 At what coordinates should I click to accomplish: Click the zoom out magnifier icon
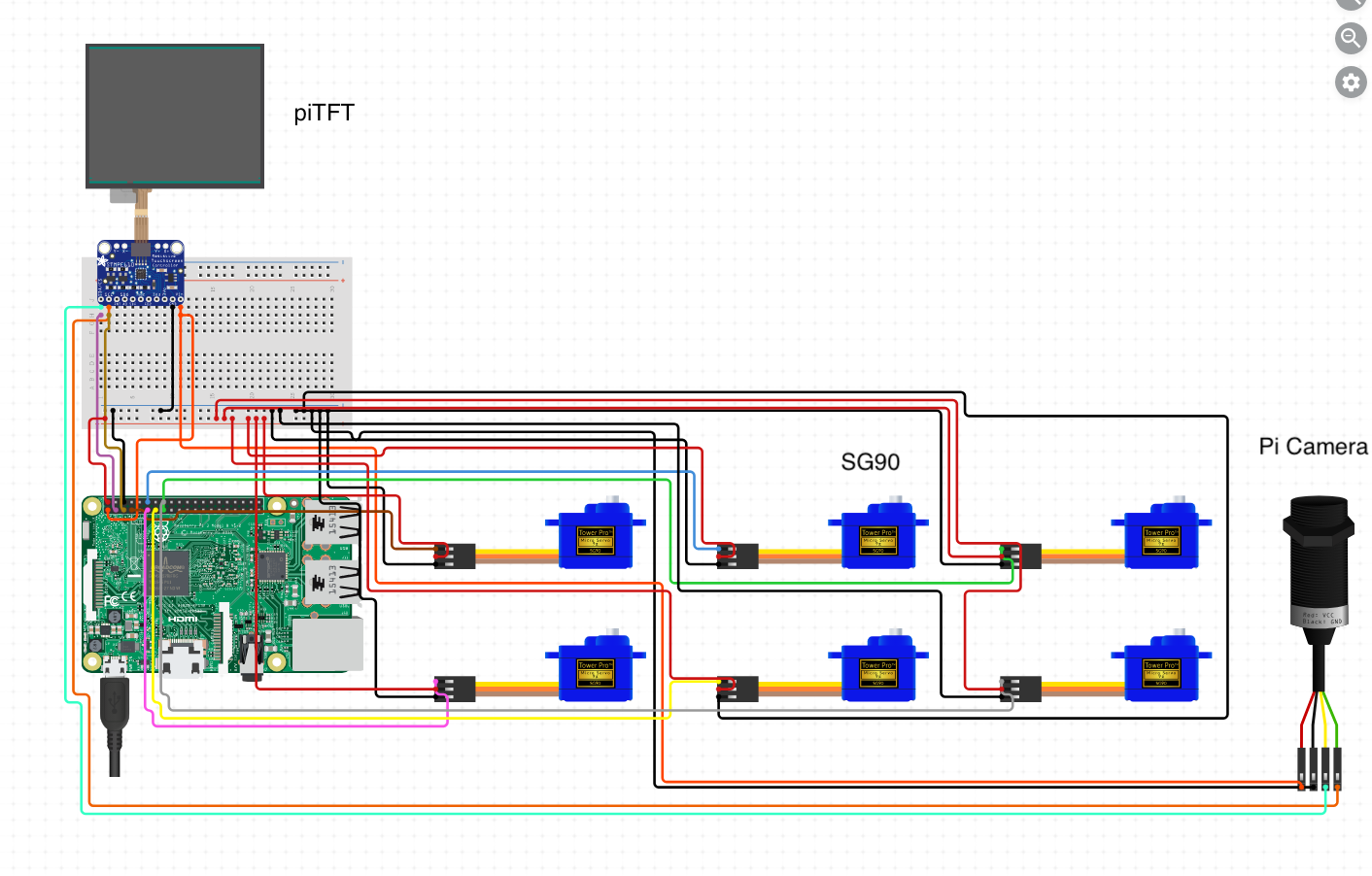click(1350, 39)
